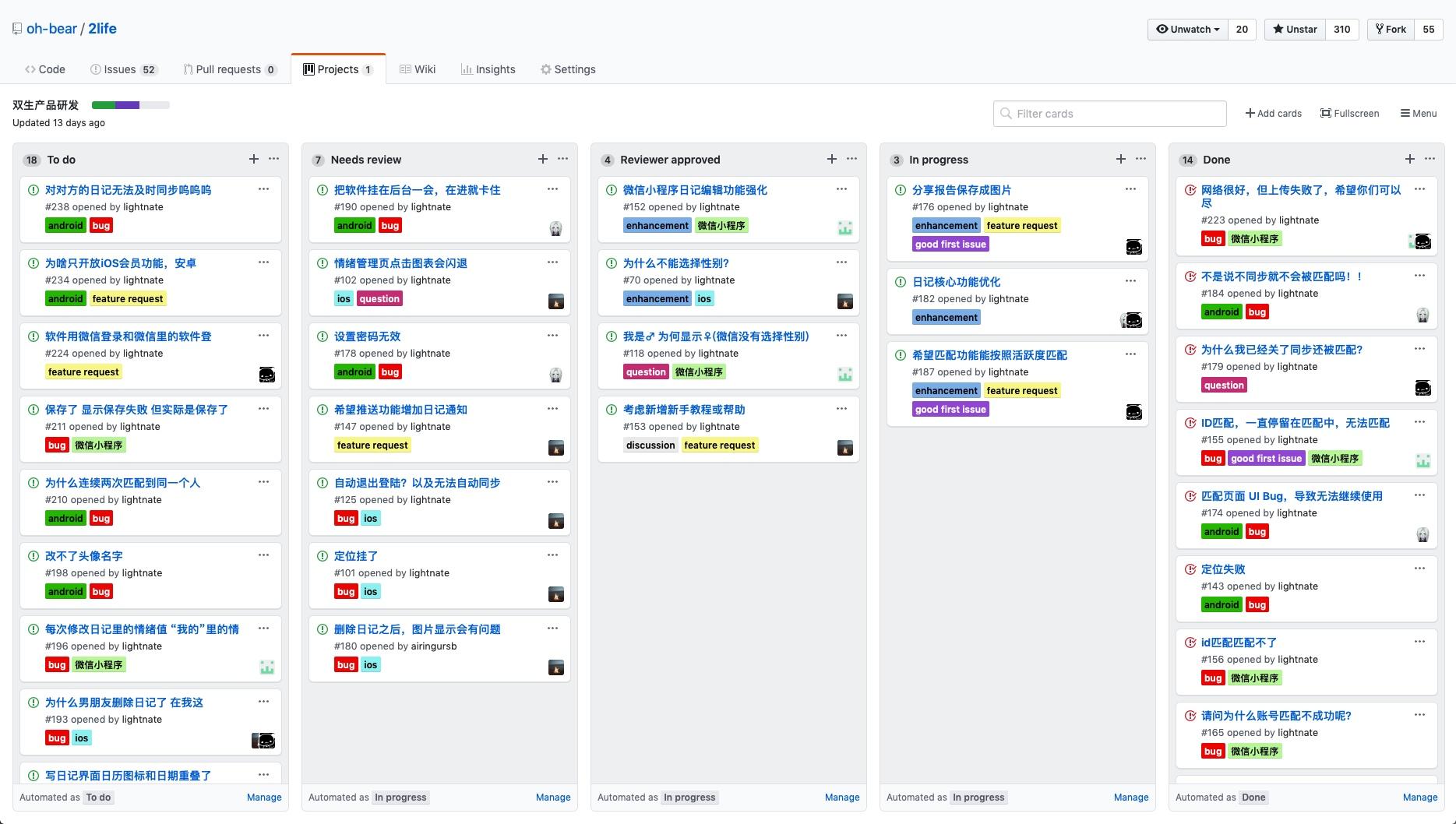The image size is (1456, 824).
Task: Enter Fullscreen view of the board
Action: click(x=1350, y=114)
